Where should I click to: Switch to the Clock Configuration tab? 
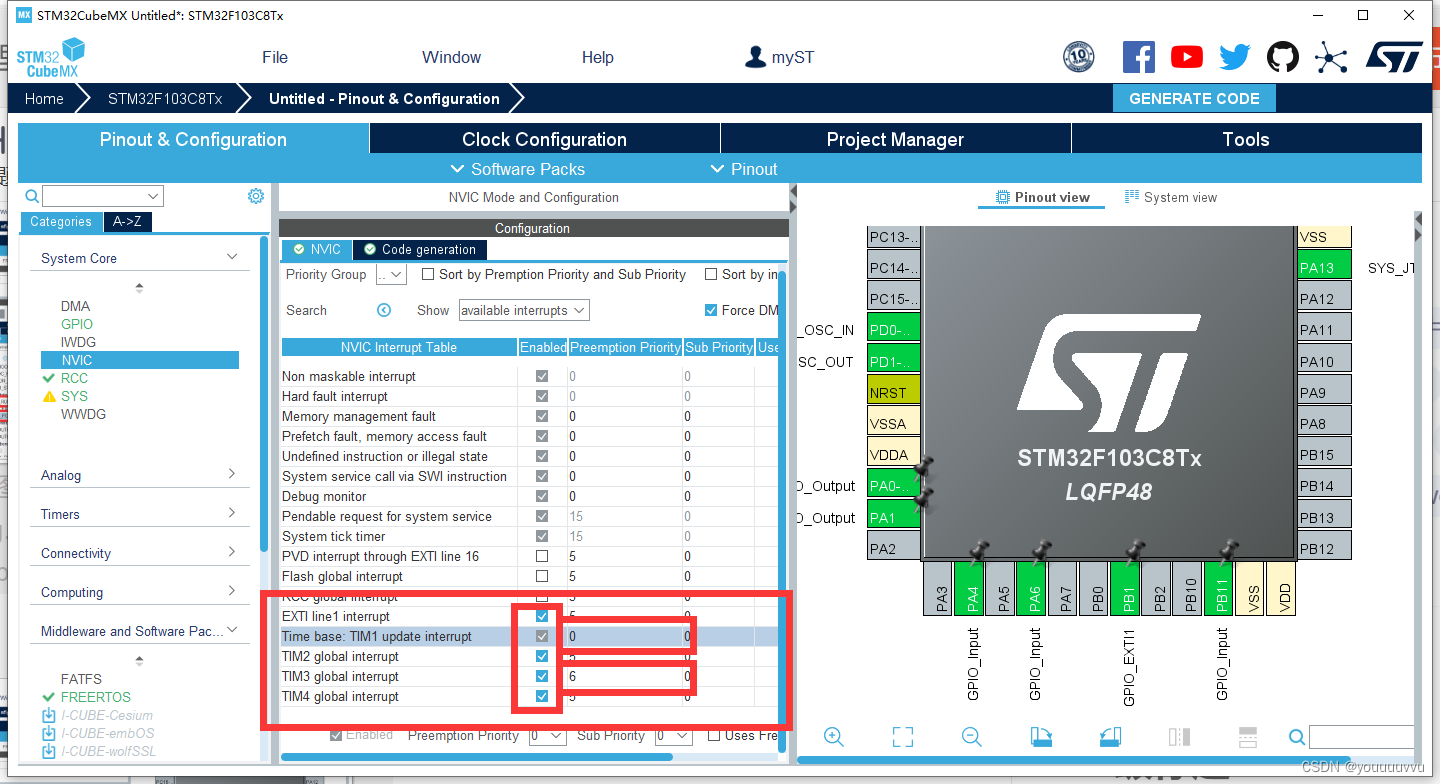coord(545,139)
